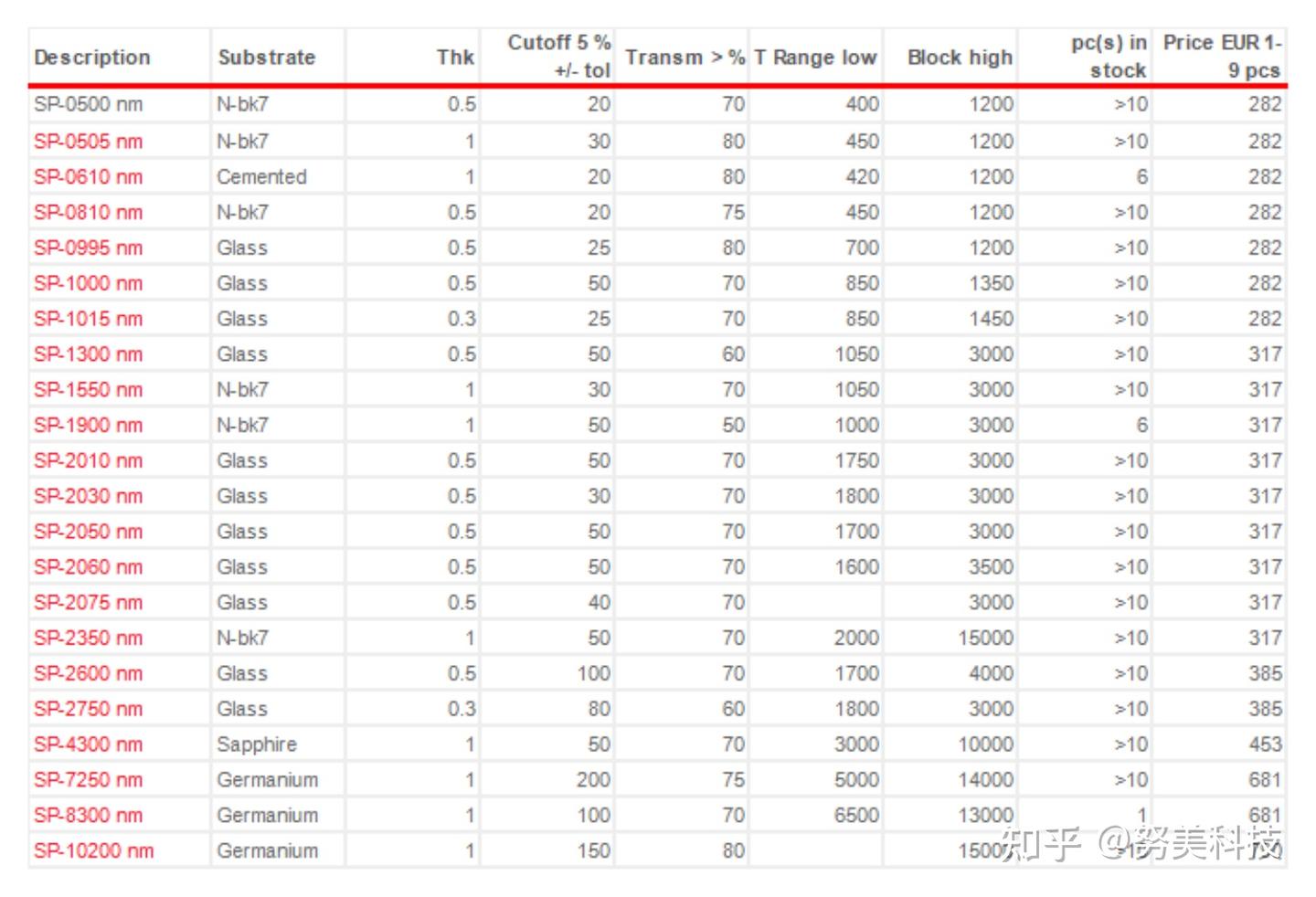
Task: Sort by Block high column header
Action: 960,58
